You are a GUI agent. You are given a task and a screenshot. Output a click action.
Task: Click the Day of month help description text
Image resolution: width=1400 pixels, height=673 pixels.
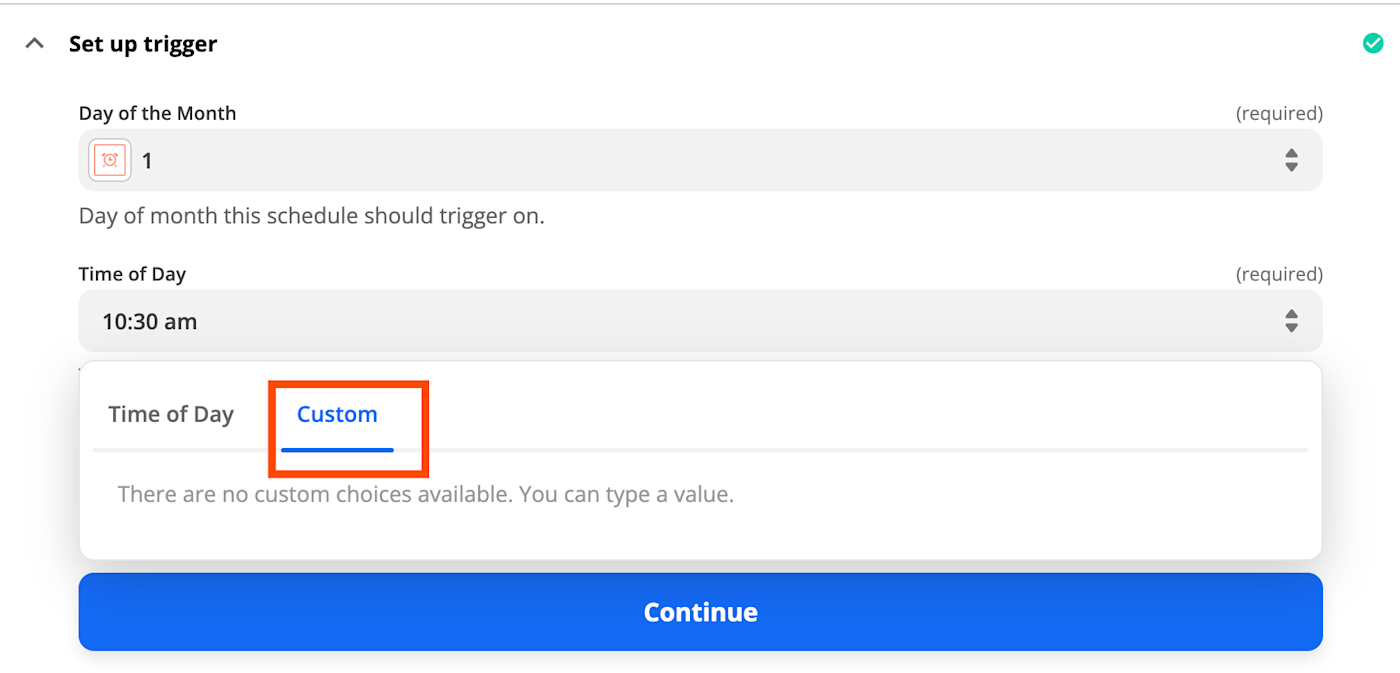pos(312,216)
